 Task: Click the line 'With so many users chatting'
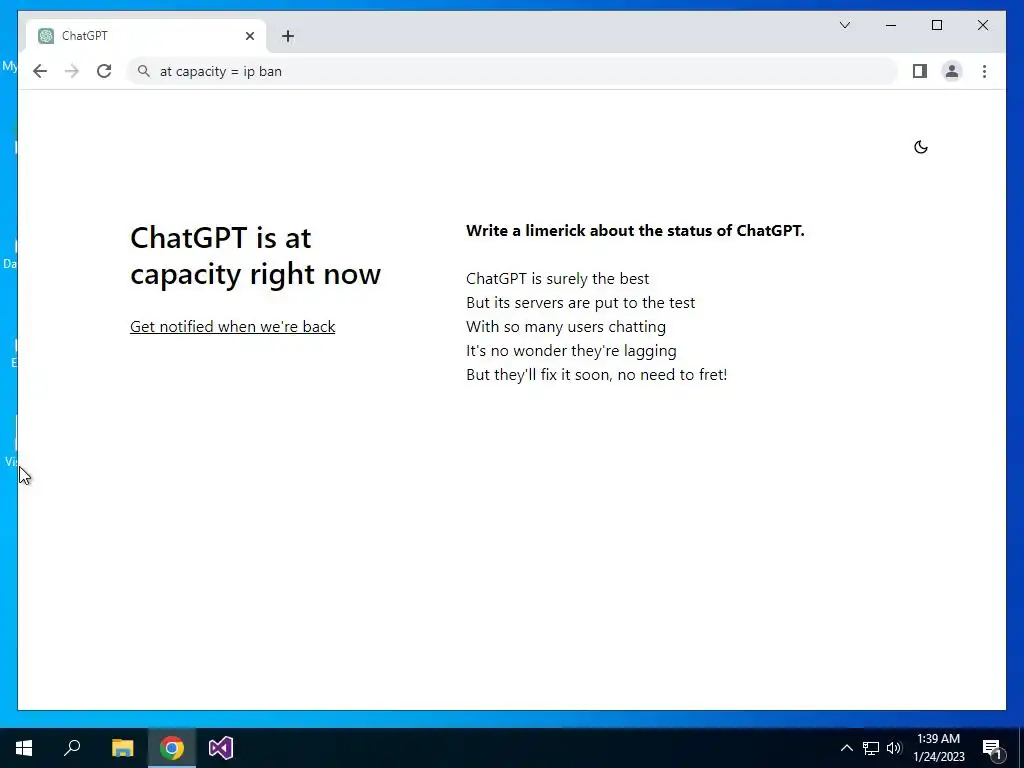click(566, 327)
